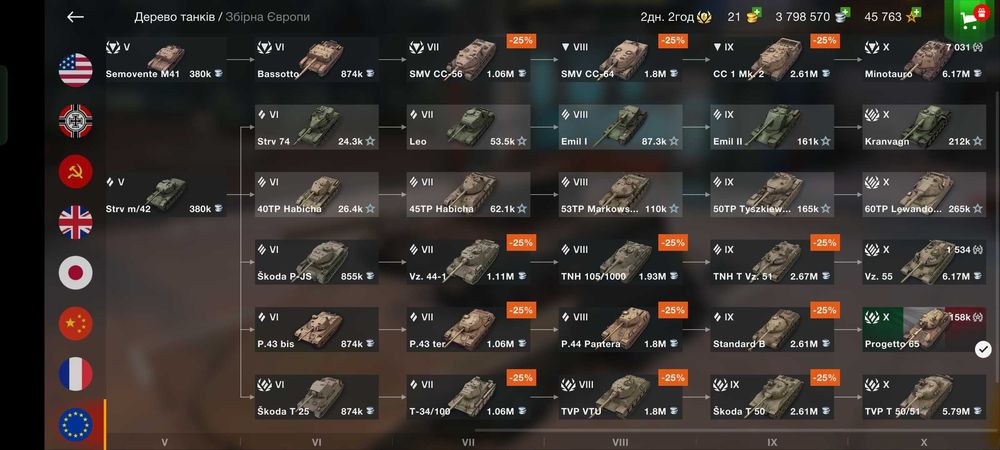
Task: Open the Дерево танків breadcrumb
Action: click(174, 17)
